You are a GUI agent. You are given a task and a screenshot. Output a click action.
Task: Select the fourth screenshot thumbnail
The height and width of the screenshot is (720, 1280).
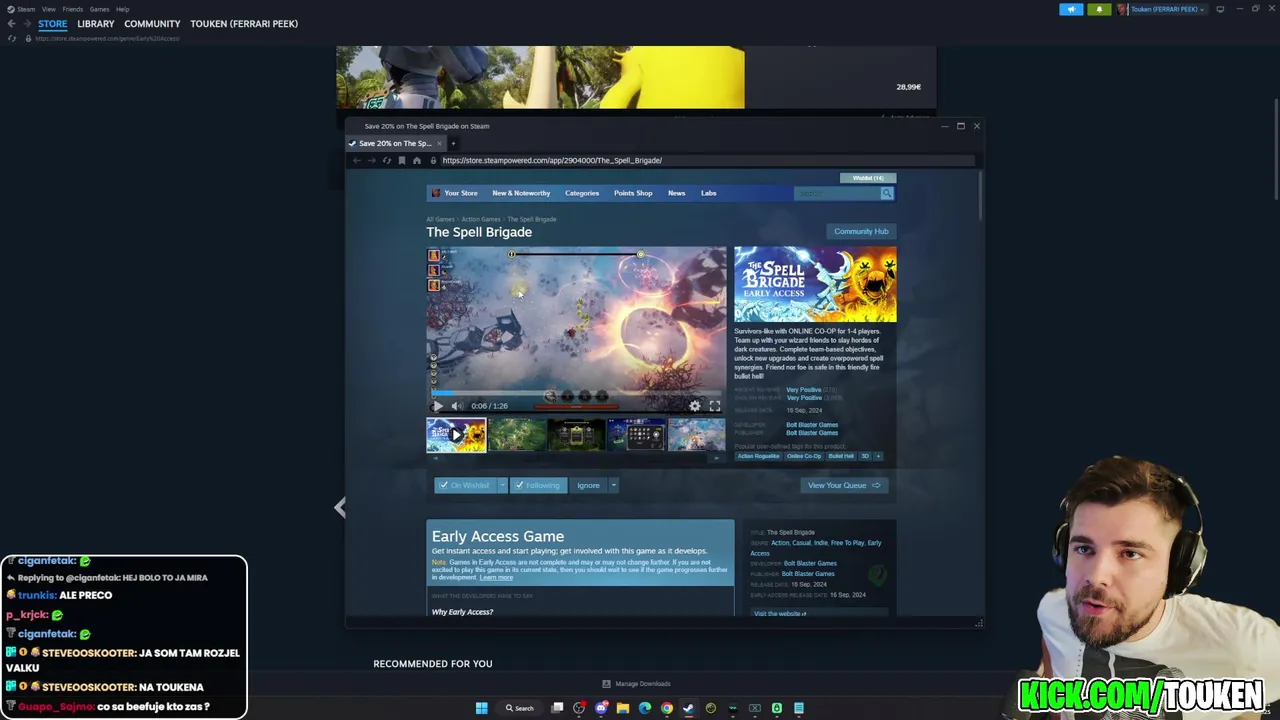click(x=637, y=435)
